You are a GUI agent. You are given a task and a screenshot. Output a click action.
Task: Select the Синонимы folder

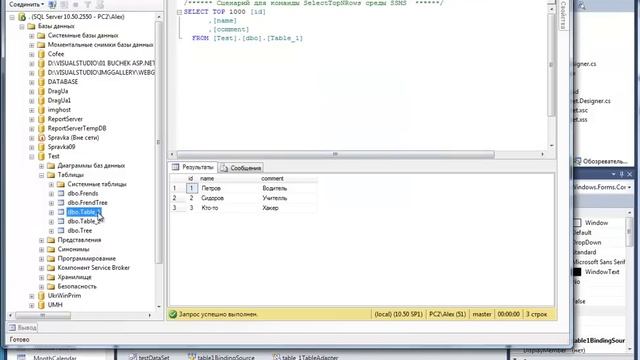tap(73, 249)
